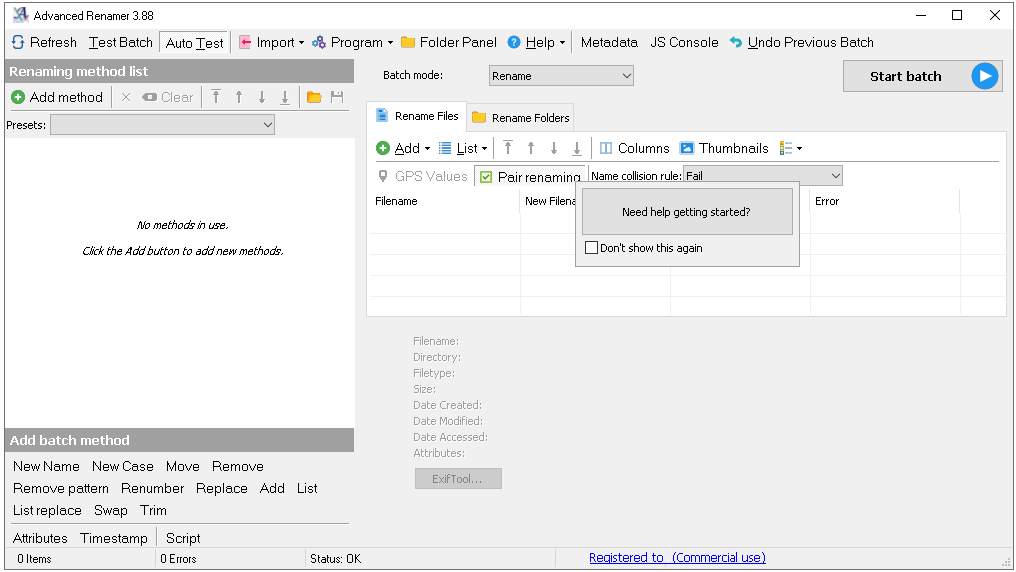Add a Remove pattern method
The width and height of the screenshot is (1016, 572).
click(x=61, y=488)
